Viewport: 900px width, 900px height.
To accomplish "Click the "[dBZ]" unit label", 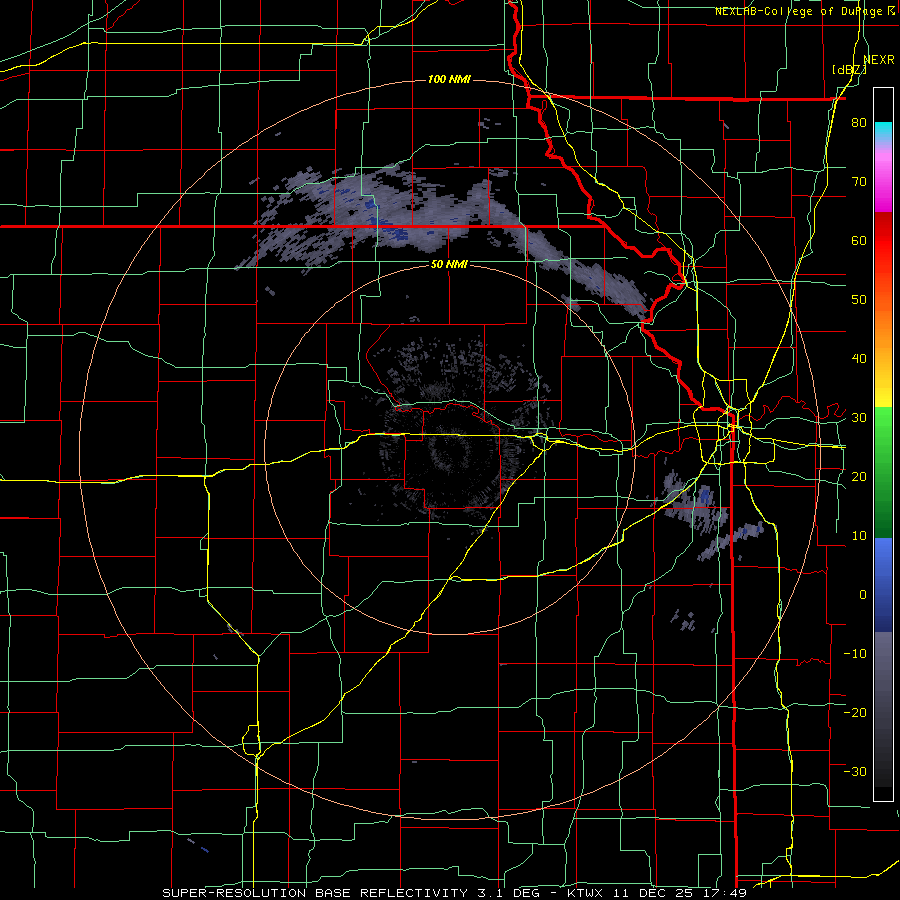I will tap(849, 69).
